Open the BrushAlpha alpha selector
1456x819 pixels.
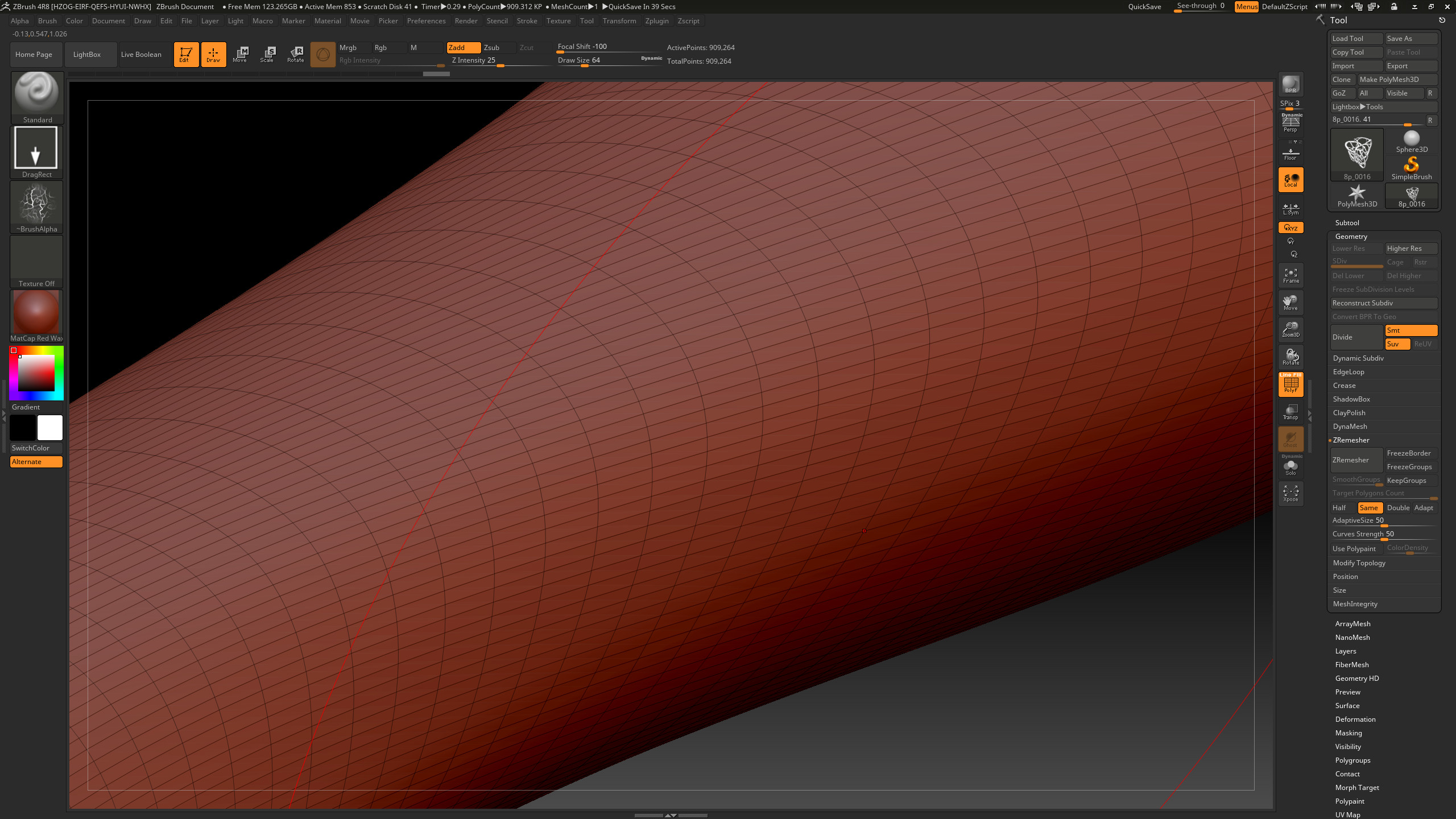37,206
